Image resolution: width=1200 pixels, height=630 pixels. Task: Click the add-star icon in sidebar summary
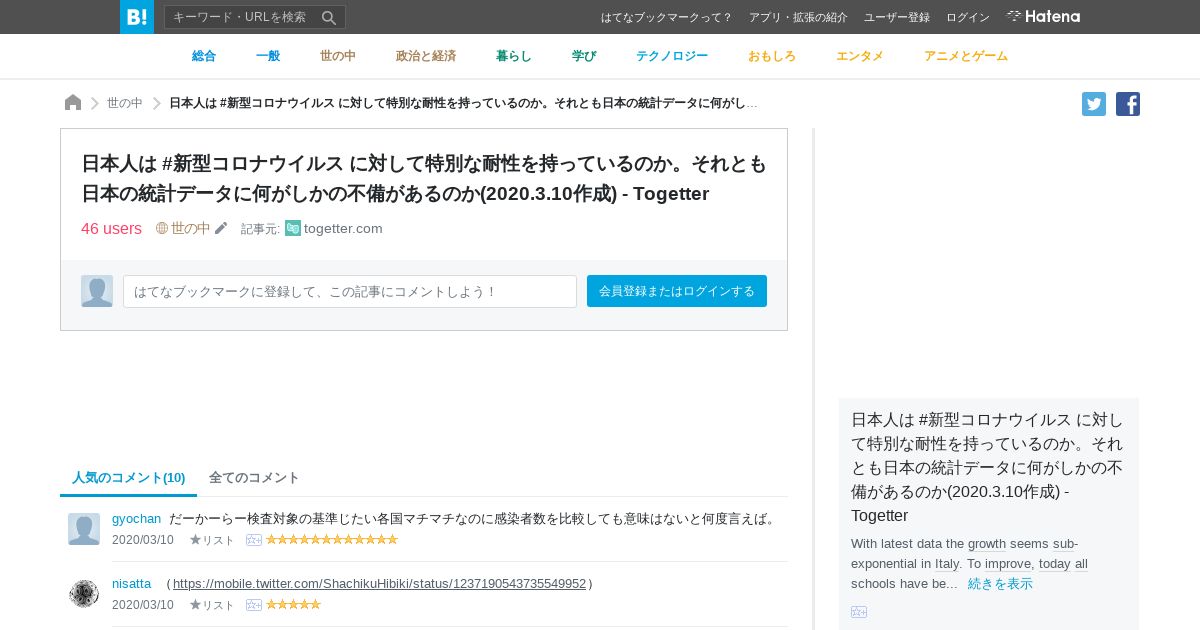coord(859,612)
